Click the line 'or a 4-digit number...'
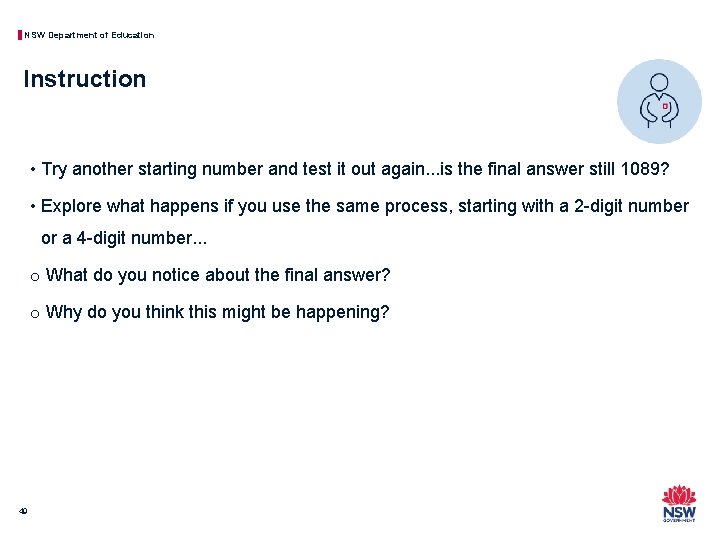Image resolution: width=720 pixels, height=540 pixels. [124, 238]
